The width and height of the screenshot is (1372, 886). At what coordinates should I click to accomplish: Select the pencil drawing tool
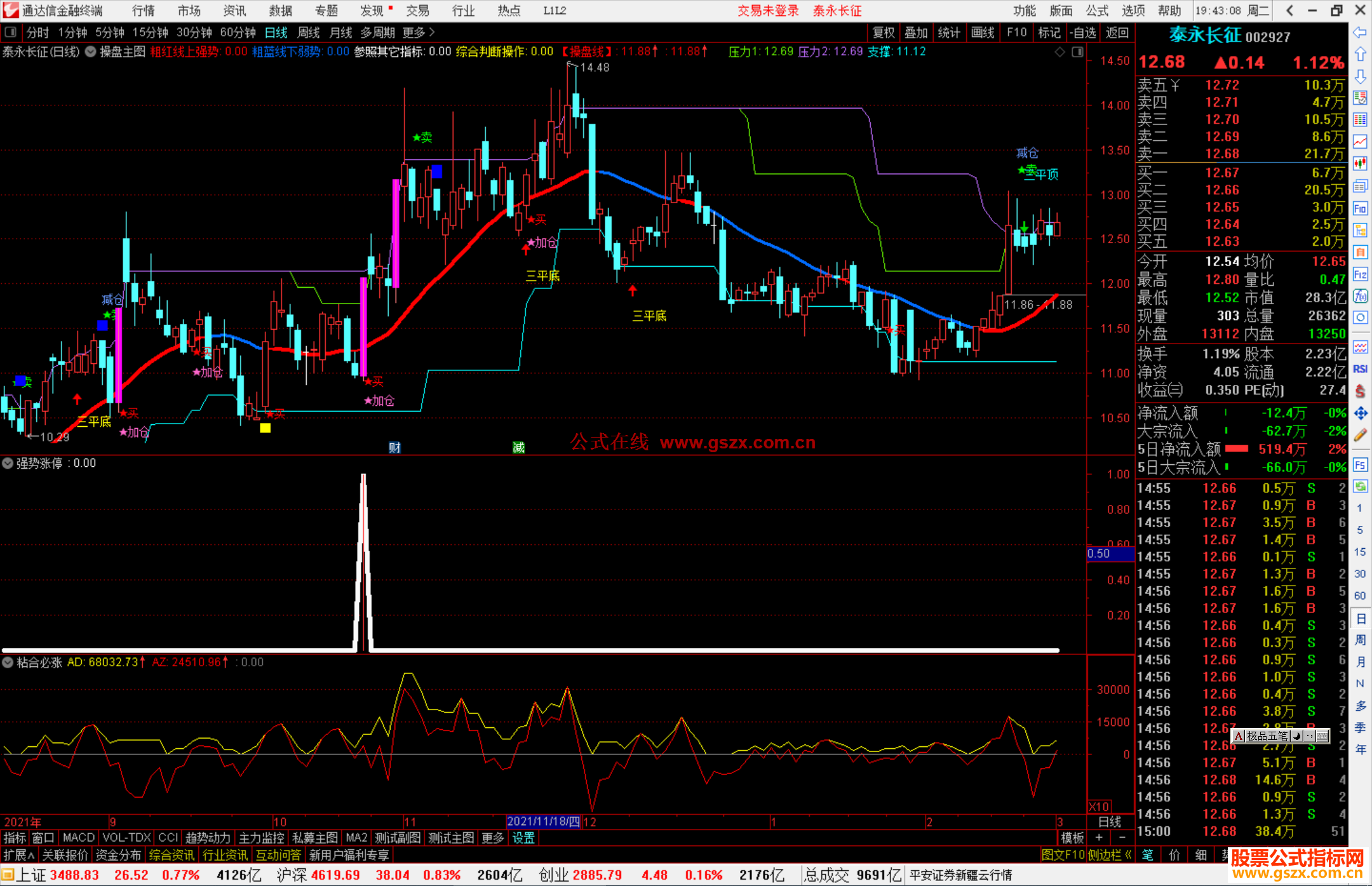pos(1360,436)
